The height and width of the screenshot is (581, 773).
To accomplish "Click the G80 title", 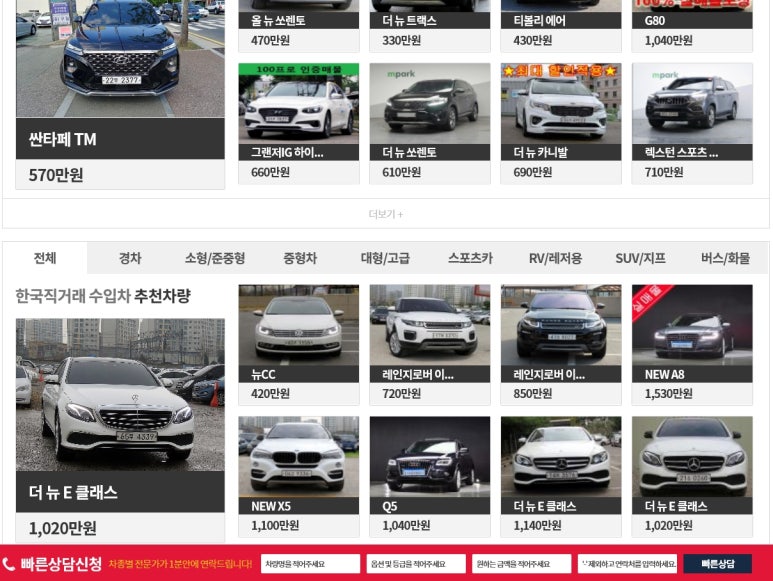I will click(655, 21).
